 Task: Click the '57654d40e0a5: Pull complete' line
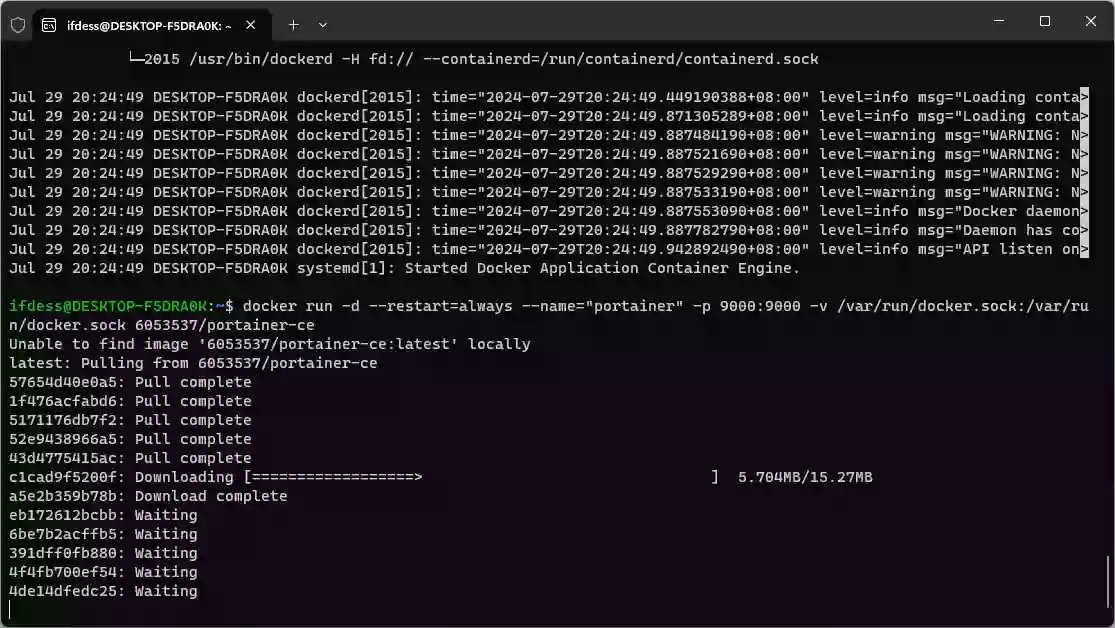tap(130, 382)
